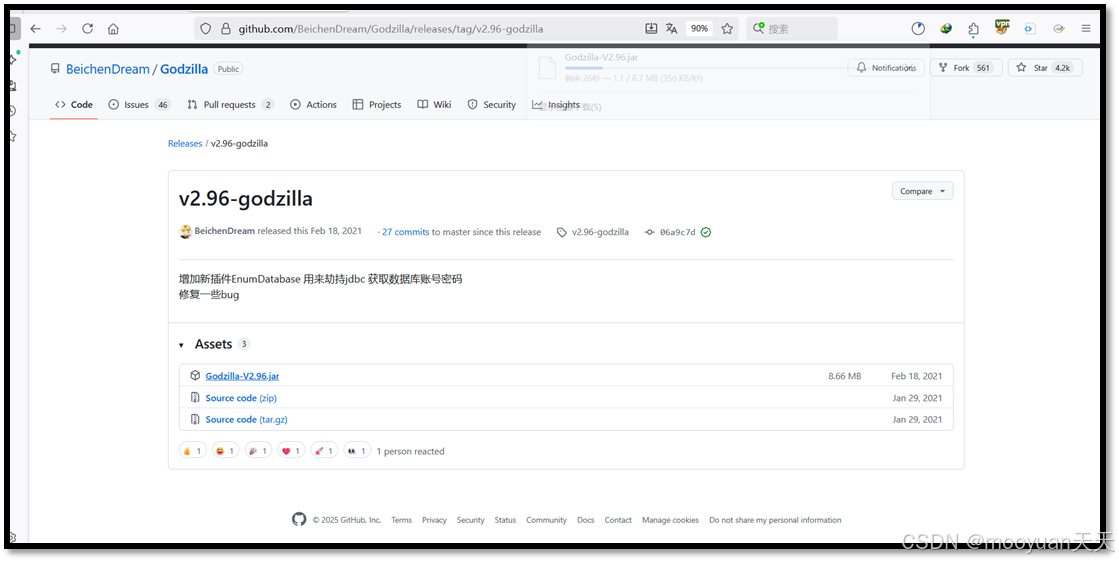The image size is (1119, 562).
Task: Open the footer Docs link
Action: [x=586, y=520]
